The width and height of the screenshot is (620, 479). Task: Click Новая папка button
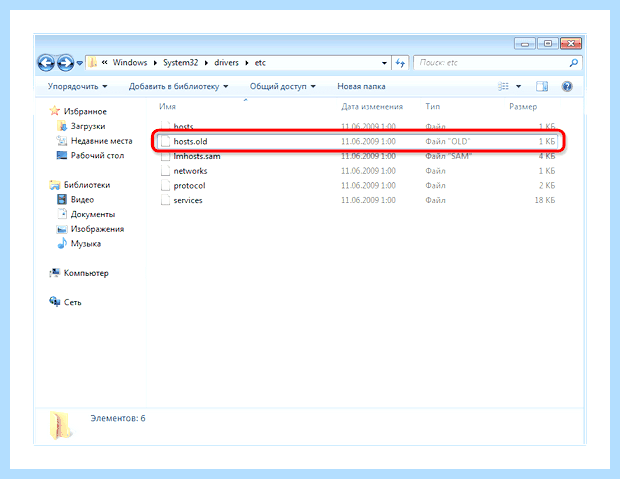coord(361,86)
